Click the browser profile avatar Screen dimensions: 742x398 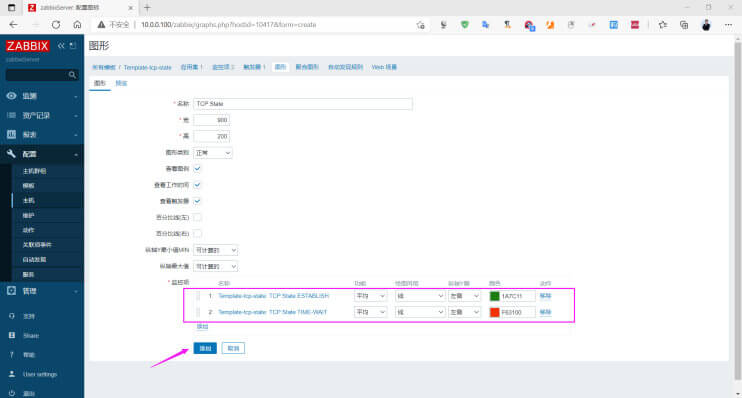706,25
